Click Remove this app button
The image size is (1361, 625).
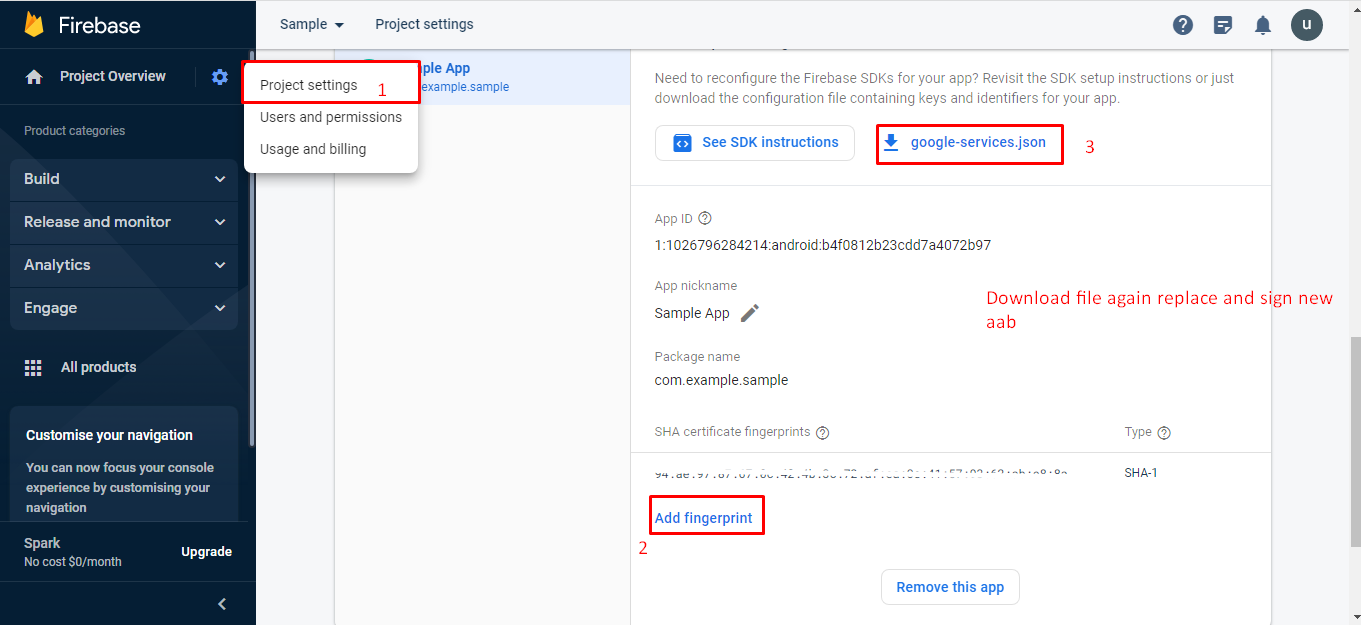[x=950, y=587]
